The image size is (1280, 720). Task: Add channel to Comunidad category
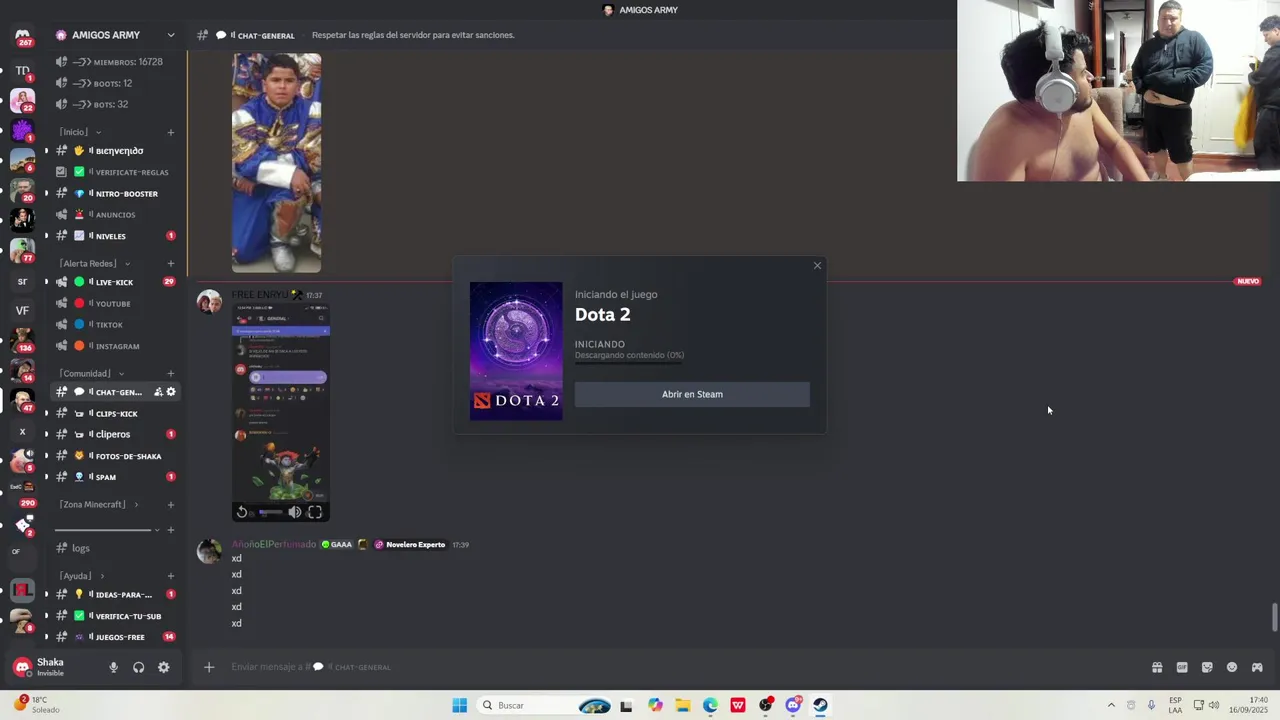pyautogui.click(x=171, y=374)
